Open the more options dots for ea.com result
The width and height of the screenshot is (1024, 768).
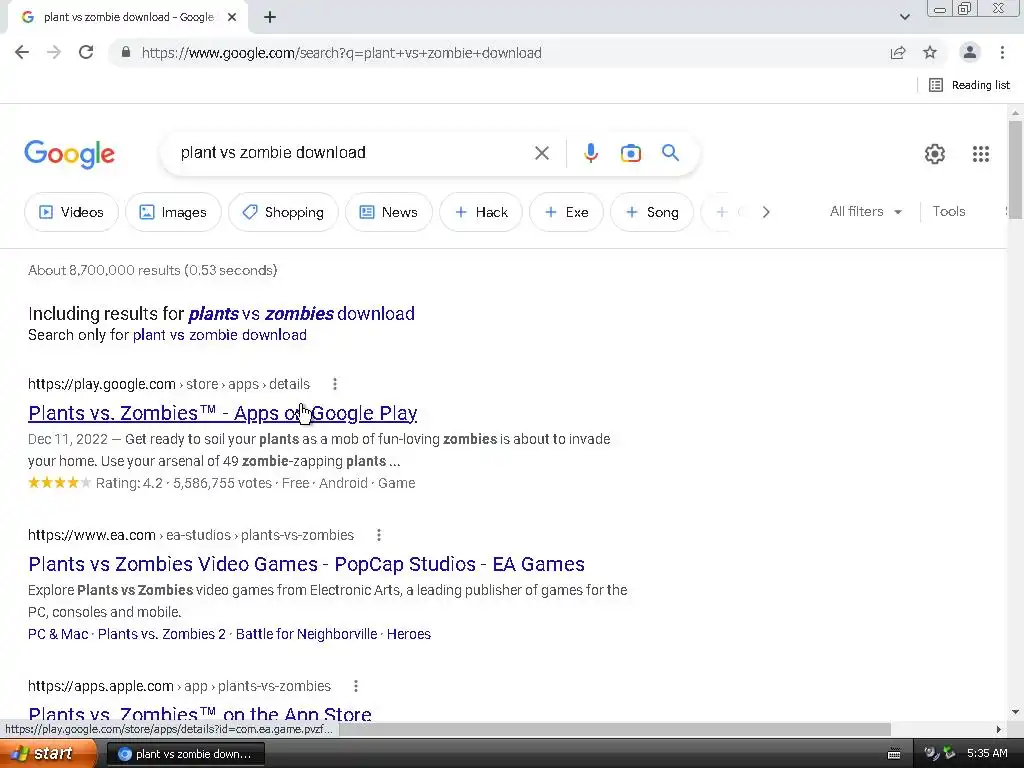click(x=379, y=536)
